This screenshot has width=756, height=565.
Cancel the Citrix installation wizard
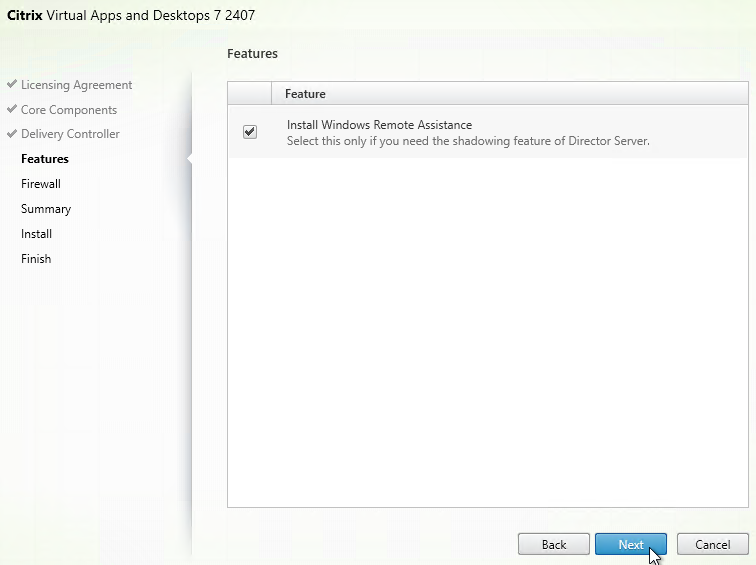click(x=712, y=545)
